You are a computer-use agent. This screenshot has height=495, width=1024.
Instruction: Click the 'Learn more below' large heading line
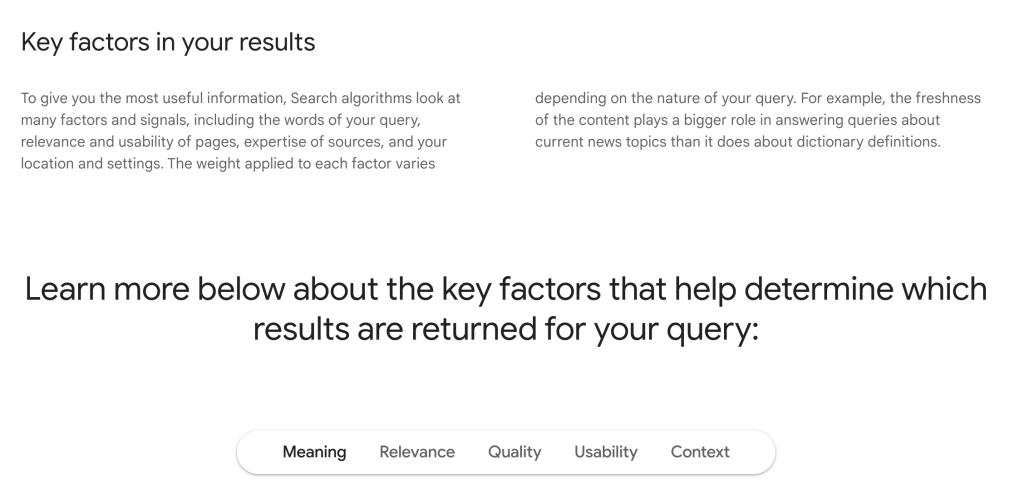tap(505, 289)
